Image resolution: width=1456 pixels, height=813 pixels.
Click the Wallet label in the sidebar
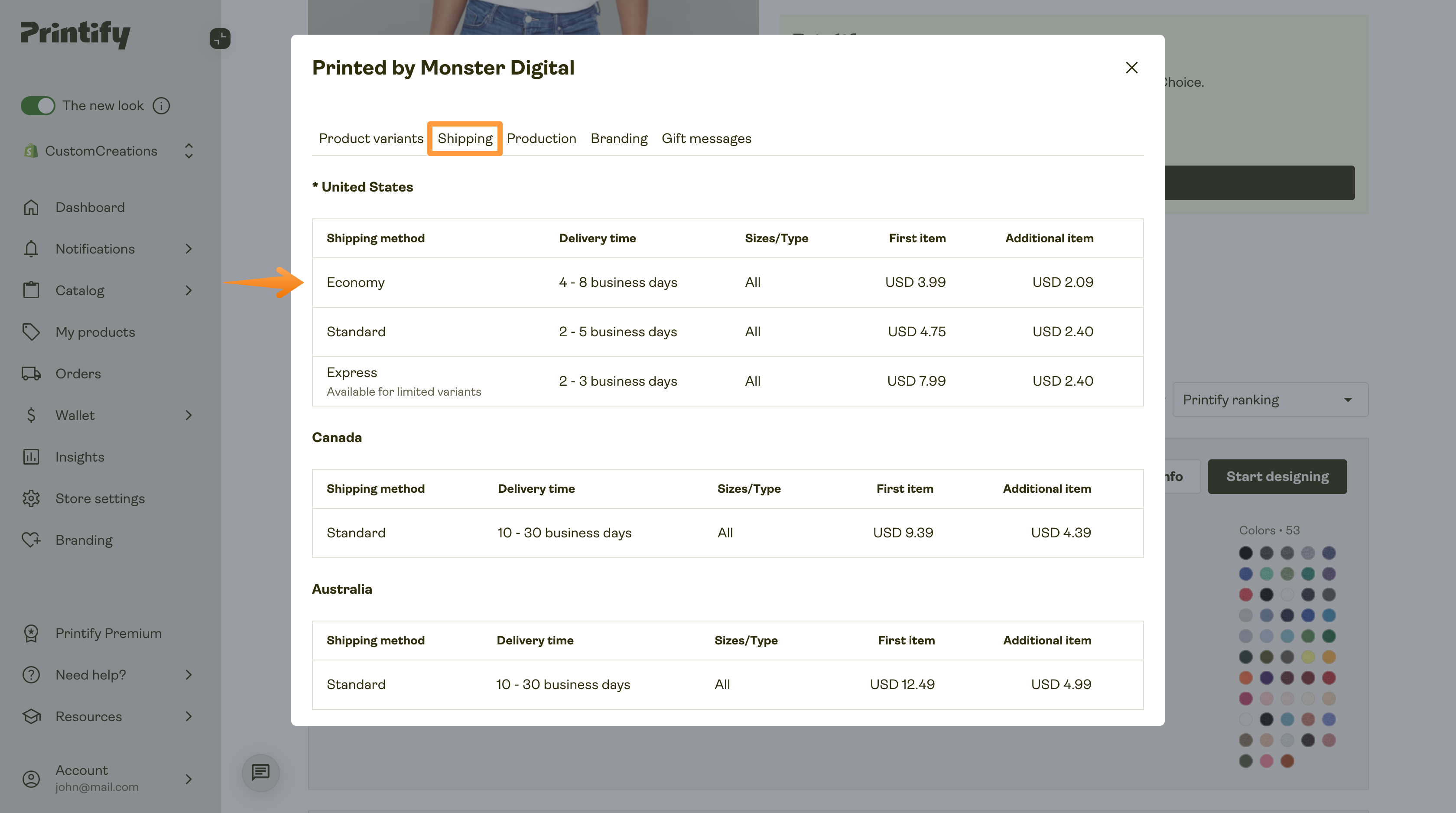[x=75, y=416]
